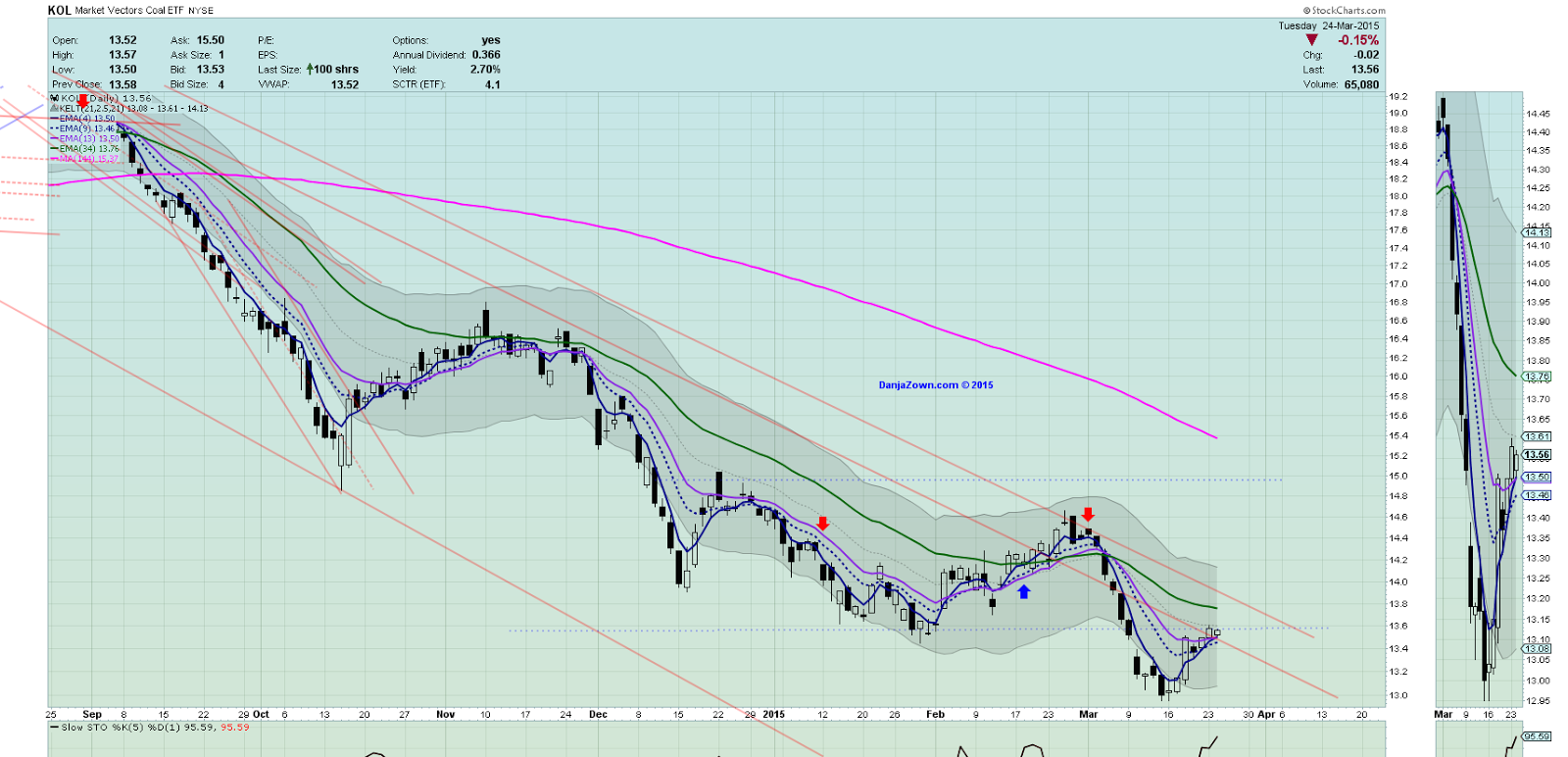
Task: Click the Low value 13.50
Action: click(x=122, y=70)
